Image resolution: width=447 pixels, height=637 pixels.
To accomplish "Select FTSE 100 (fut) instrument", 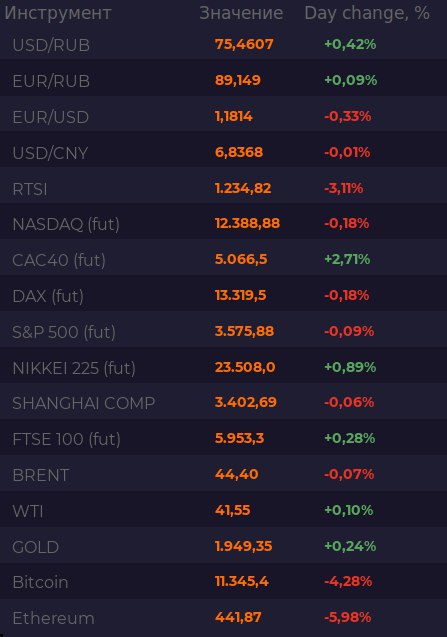I will click(224, 439).
